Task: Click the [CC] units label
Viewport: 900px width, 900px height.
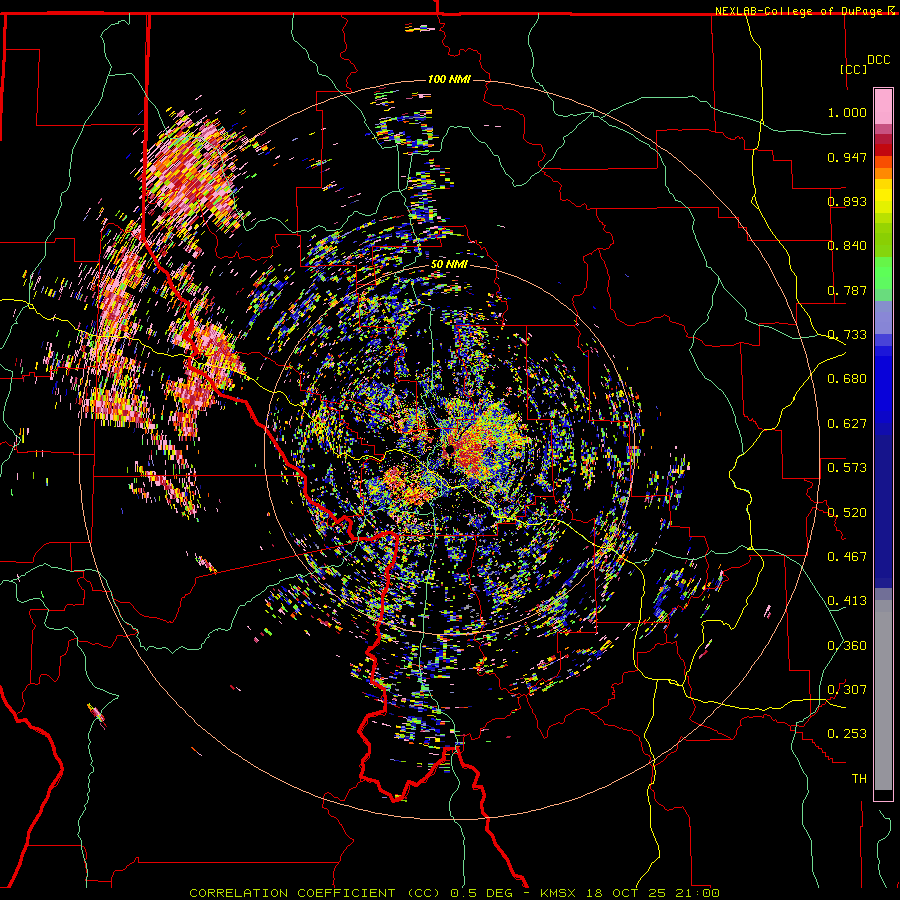Action: 854,69
